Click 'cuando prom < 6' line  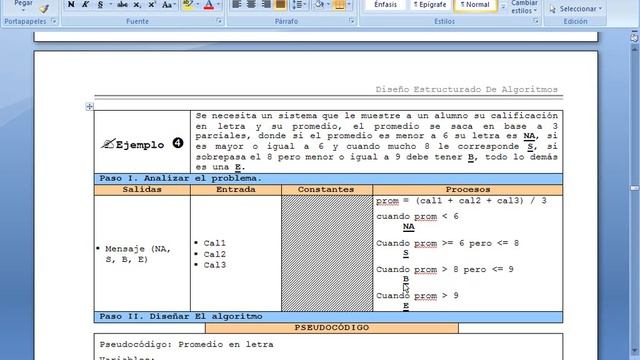point(418,216)
